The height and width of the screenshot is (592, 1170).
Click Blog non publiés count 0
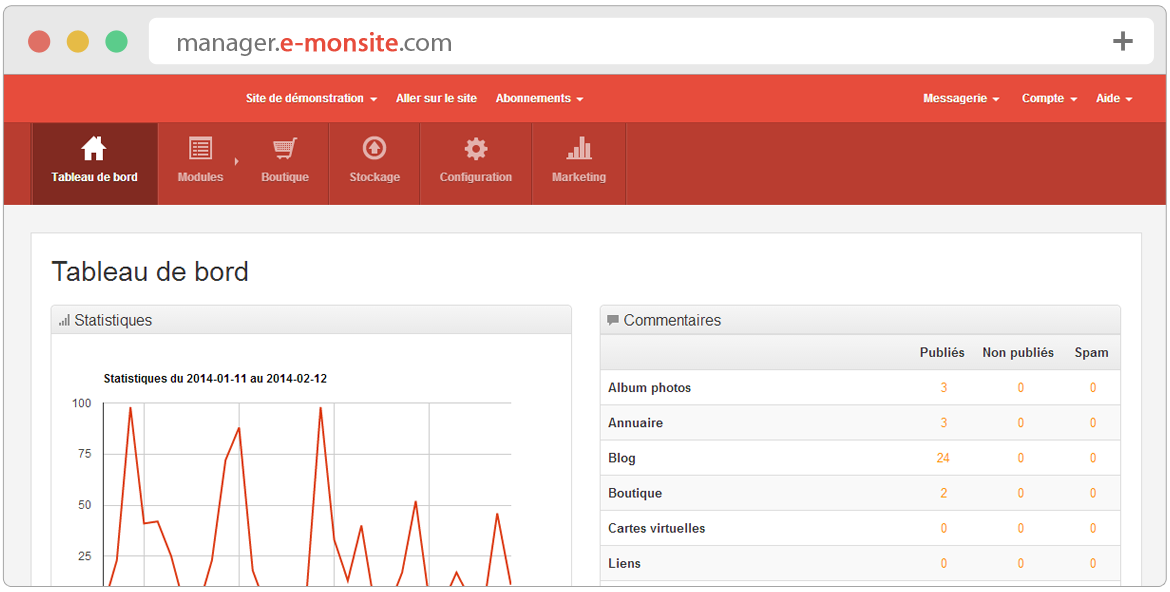pyautogui.click(x=1020, y=458)
